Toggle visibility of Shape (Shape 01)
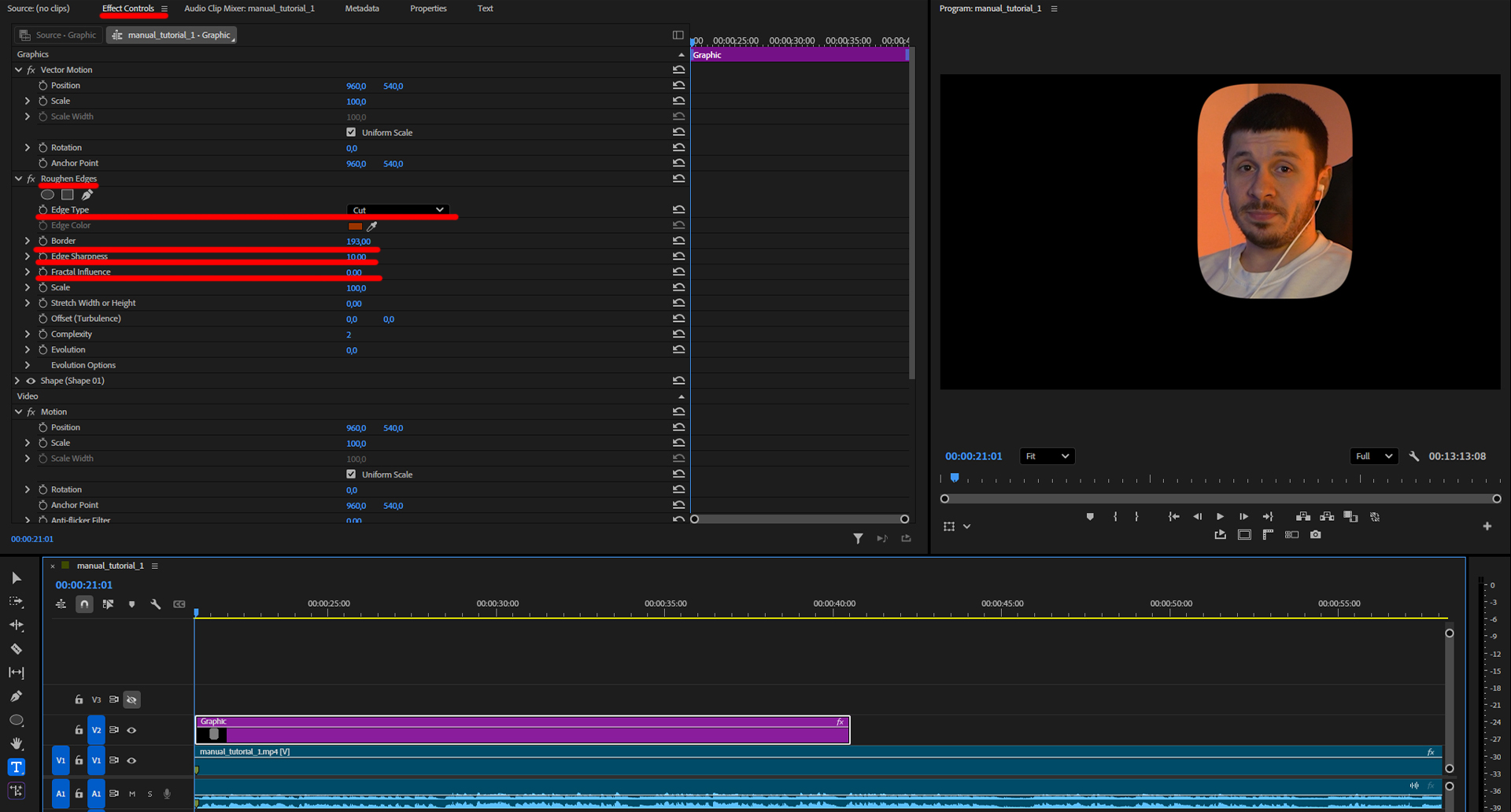Viewport: 1511px width, 812px height. (x=31, y=381)
